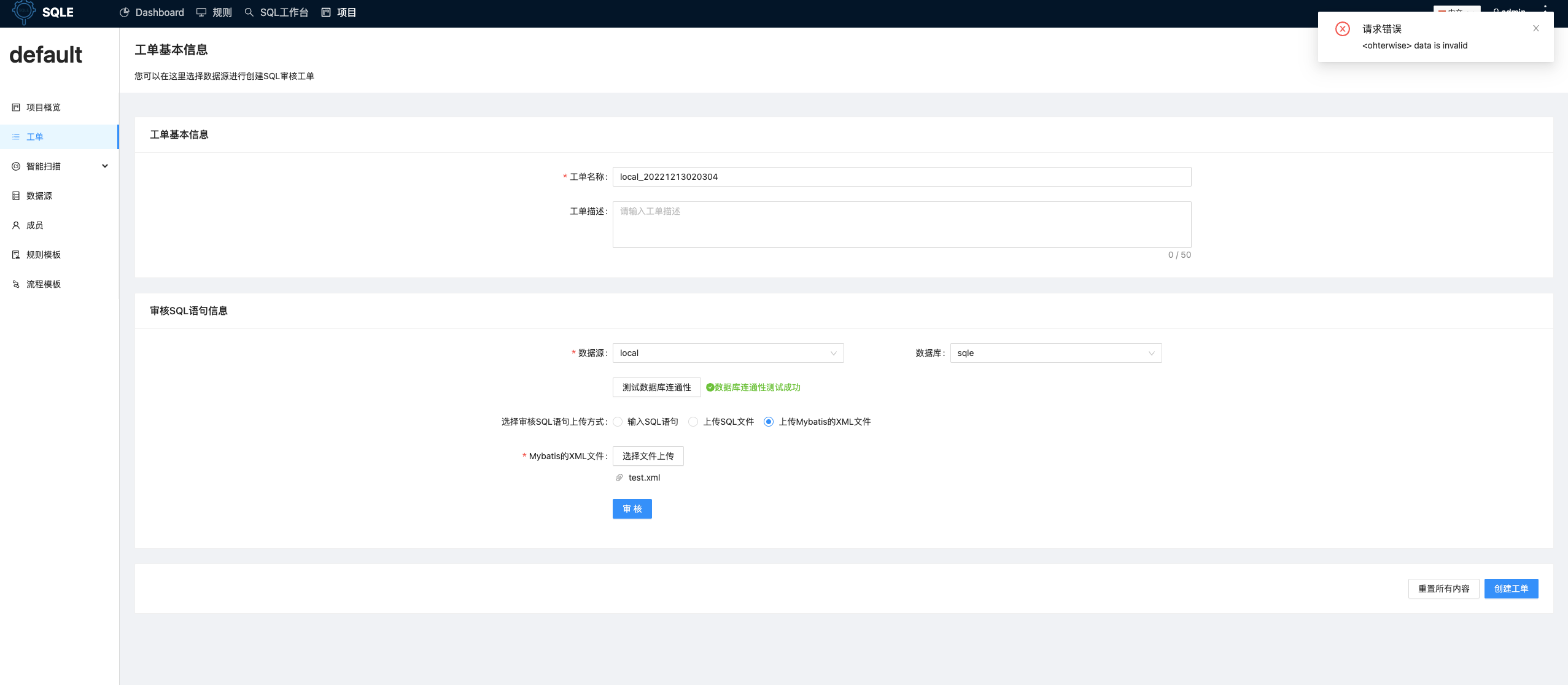Image resolution: width=1568 pixels, height=685 pixels.
Task: Open the 数据源 dropdown showing local
Action: click(728, 353)
